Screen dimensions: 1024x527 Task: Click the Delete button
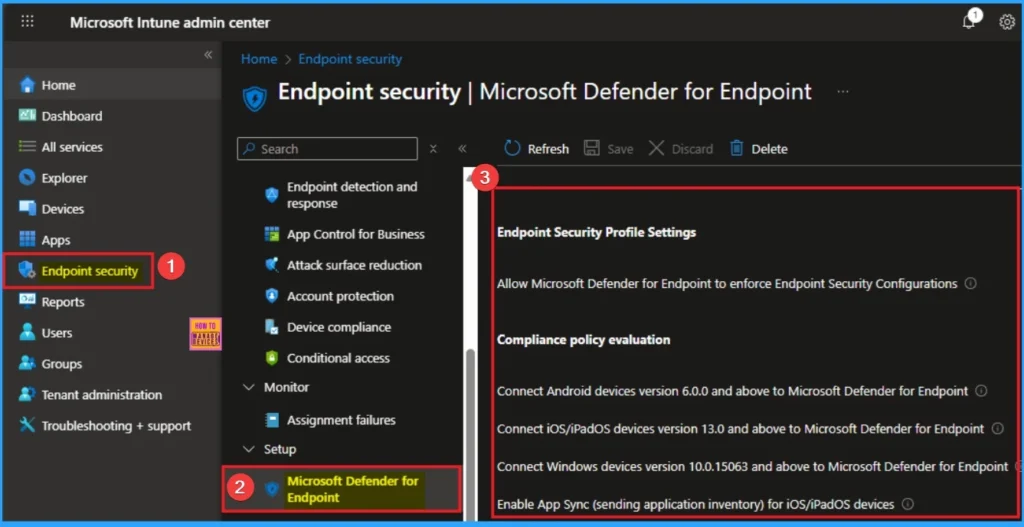point(758,149)
